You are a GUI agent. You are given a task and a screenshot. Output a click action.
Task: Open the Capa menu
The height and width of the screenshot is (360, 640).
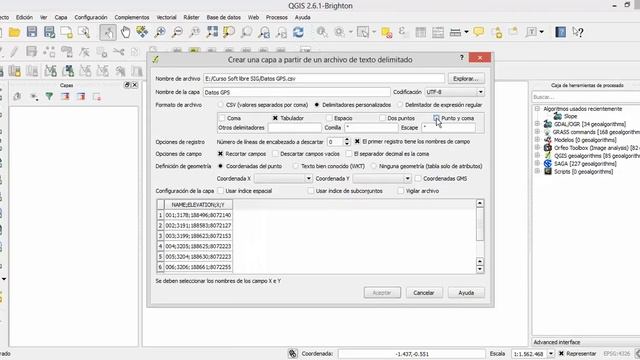click(x=61, y=17)
